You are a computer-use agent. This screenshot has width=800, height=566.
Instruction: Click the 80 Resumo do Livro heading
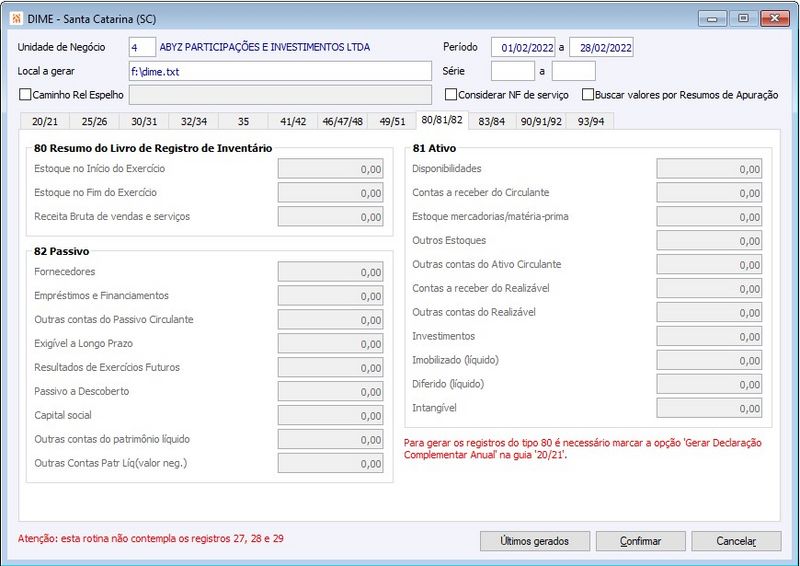click(153, 149)
